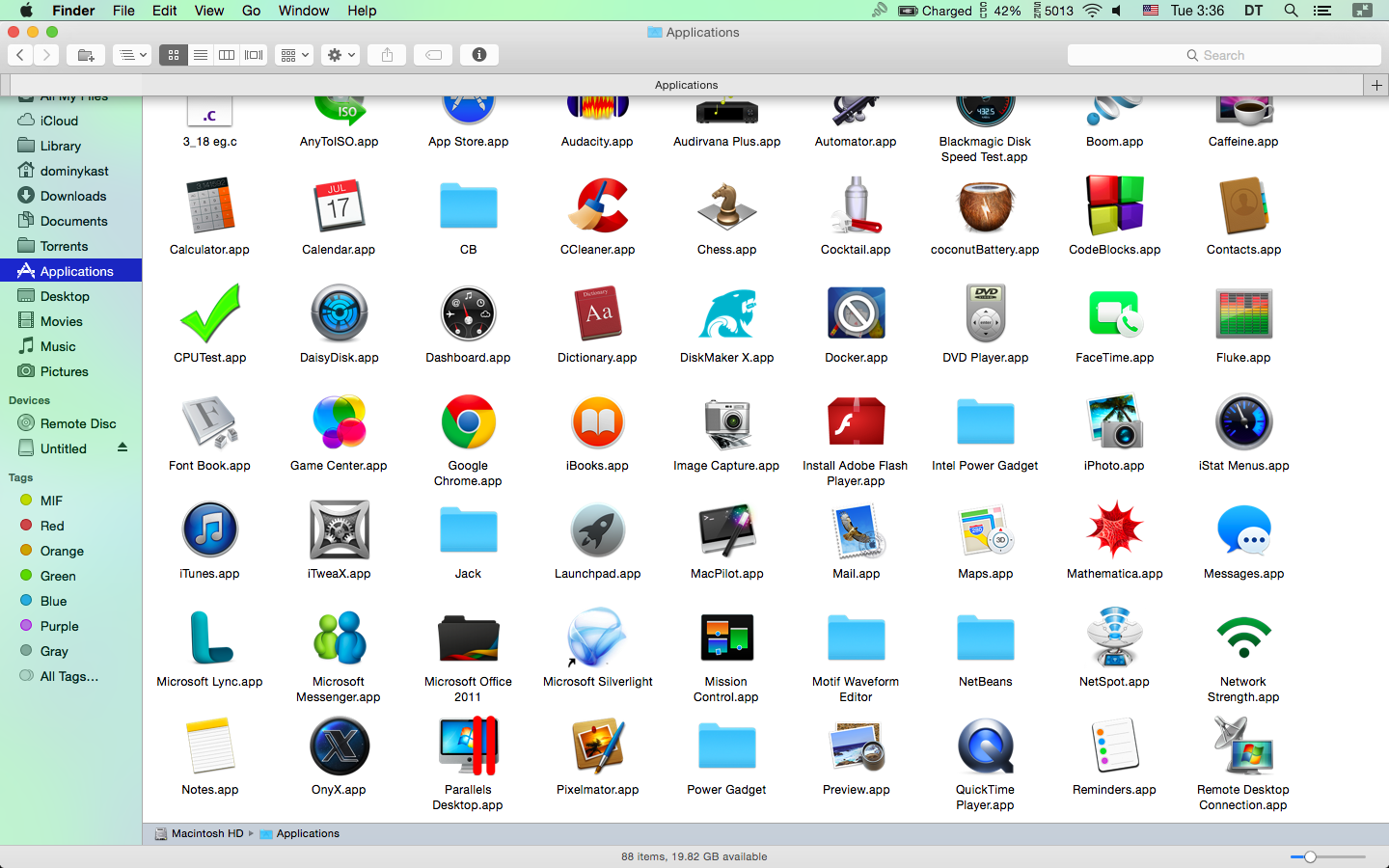Viewport: 1389px width, 868px height.
Task: Open the Help menu
Action: click(x=362, y=11)
